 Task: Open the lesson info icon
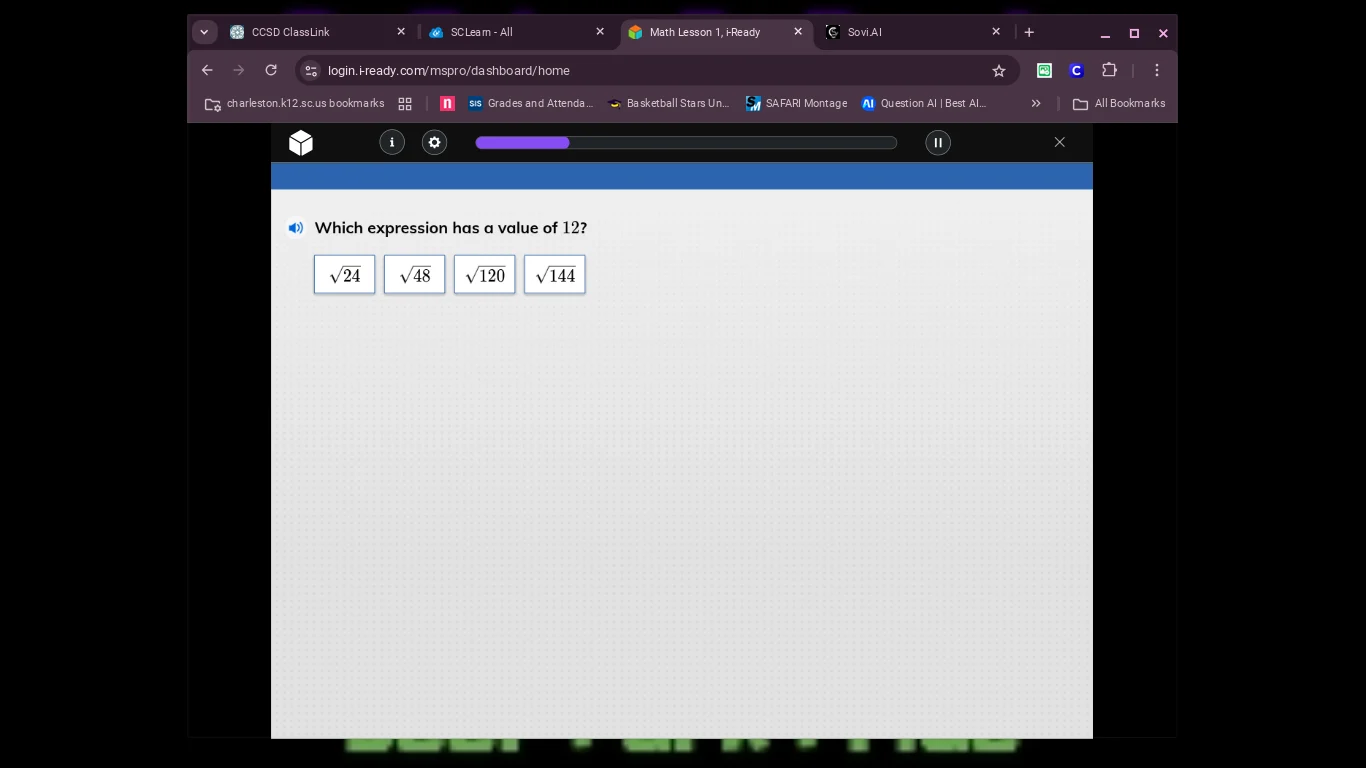point(392,143)
